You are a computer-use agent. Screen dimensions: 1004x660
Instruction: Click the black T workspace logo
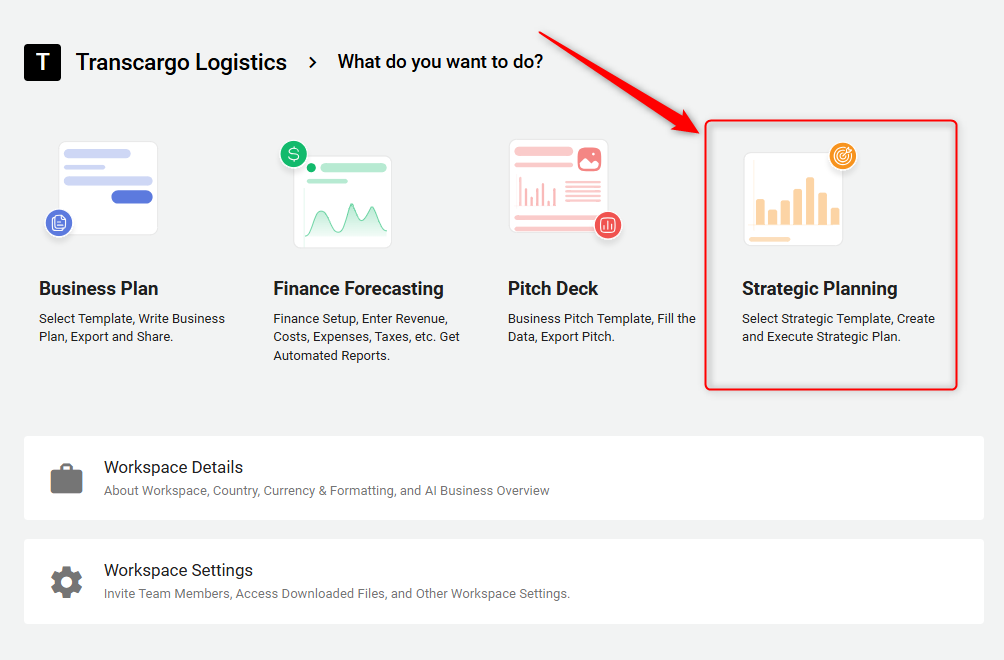pyautogui.click(x=42, y=62)
